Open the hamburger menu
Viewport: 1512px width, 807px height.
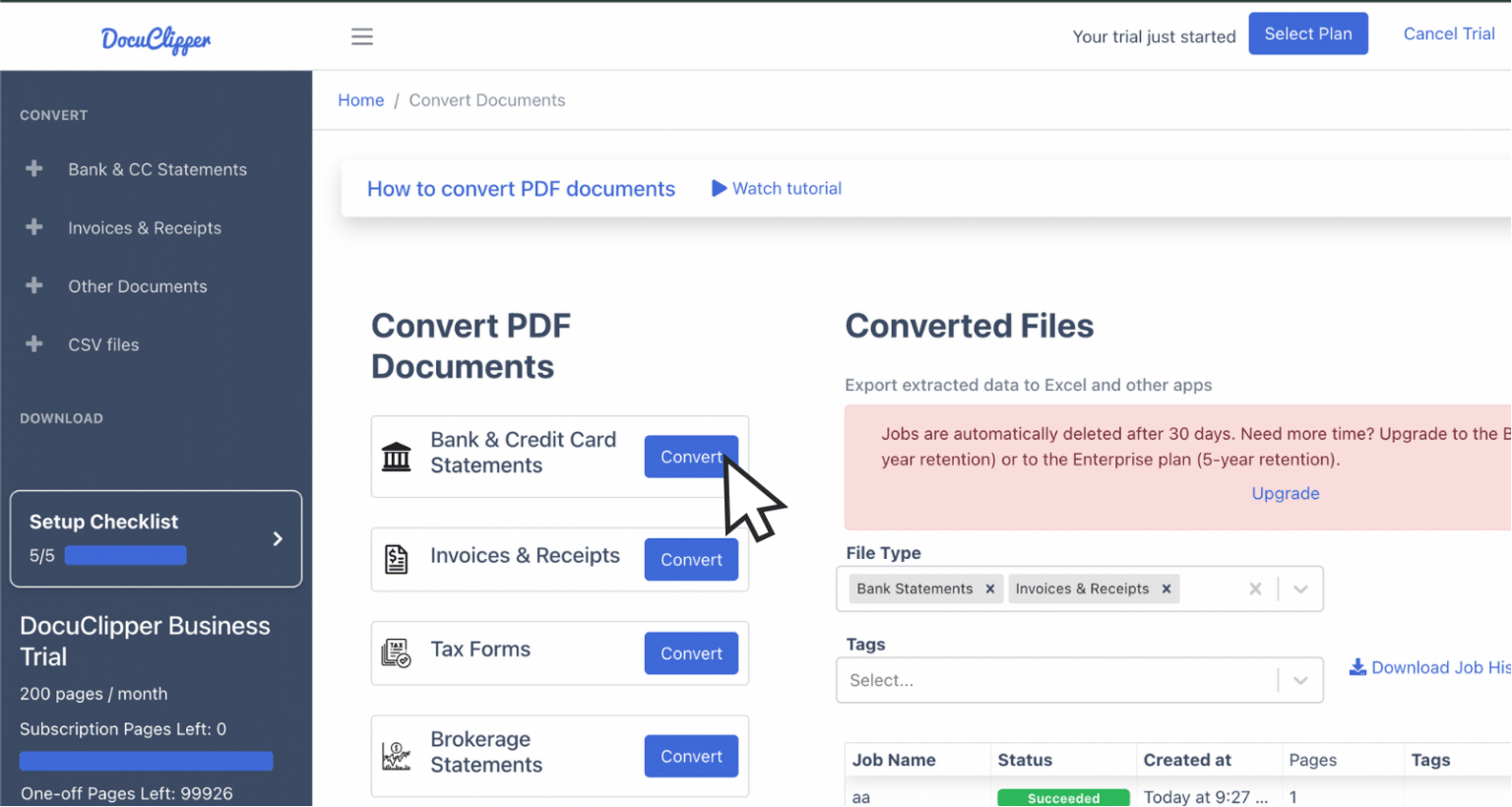[362, 35]
